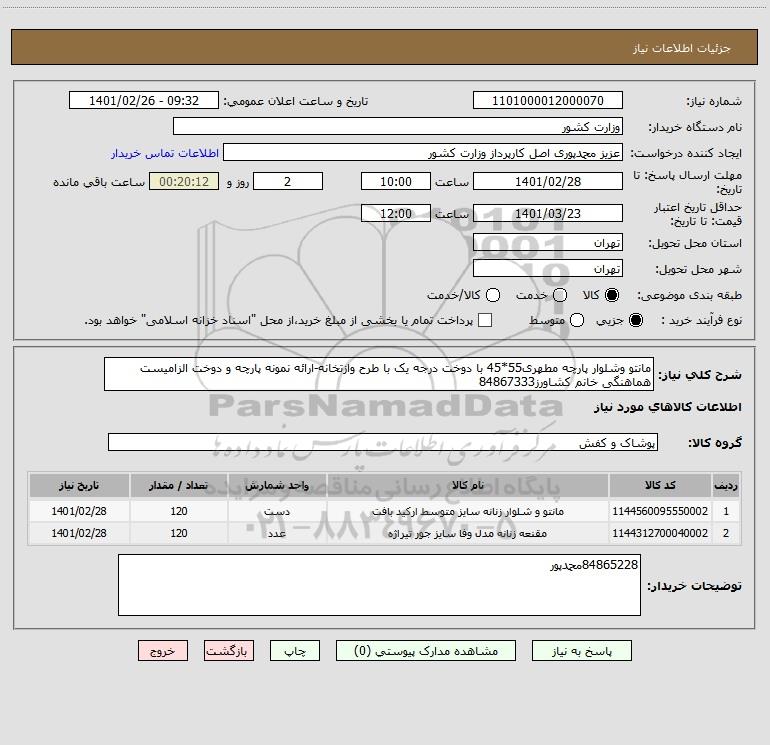Click the بازگشت back button

pos(229,651)
